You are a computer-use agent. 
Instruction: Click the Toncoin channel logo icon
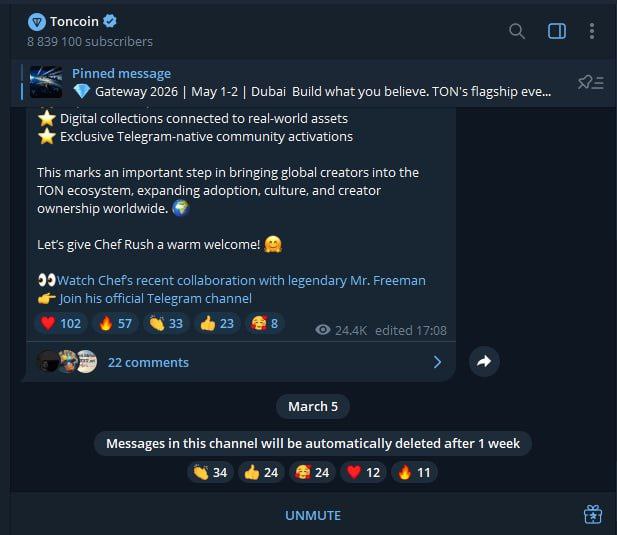pyautogui.click(x=37, y=21)
